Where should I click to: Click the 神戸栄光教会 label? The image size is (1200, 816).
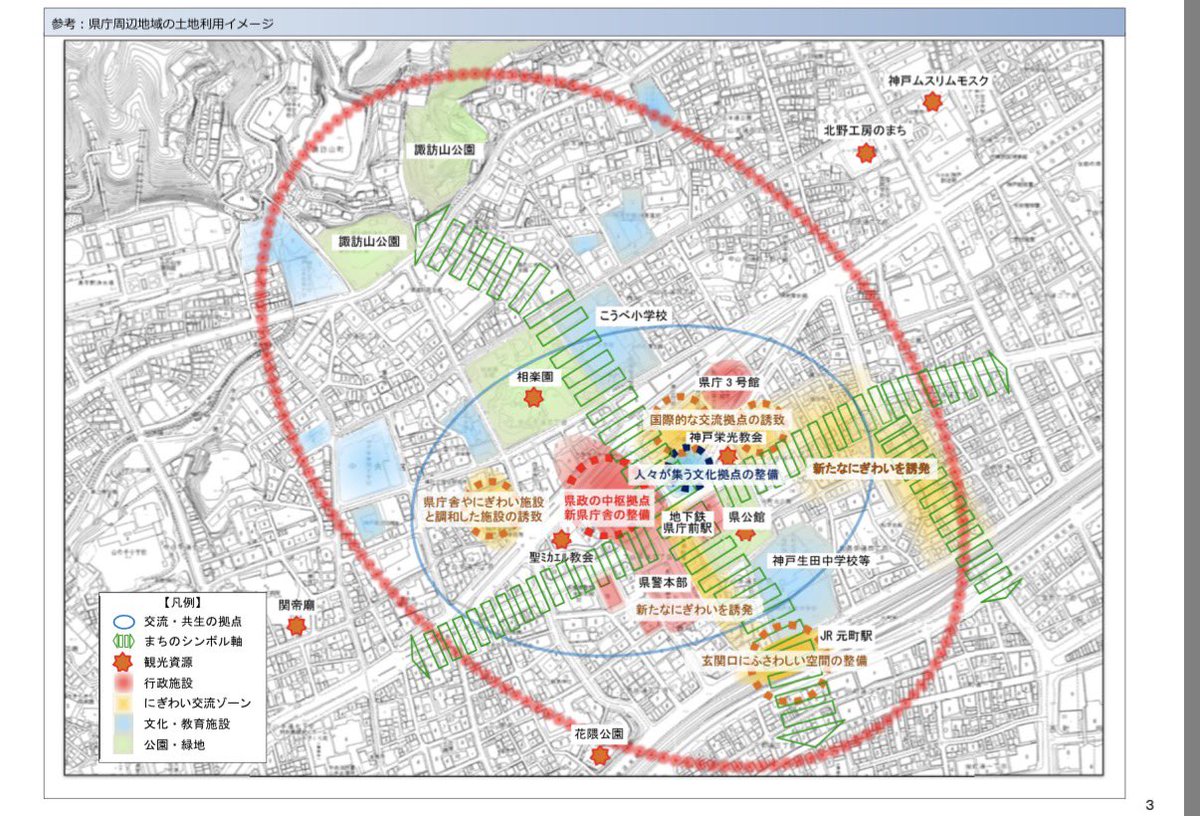tap(726, 438)
